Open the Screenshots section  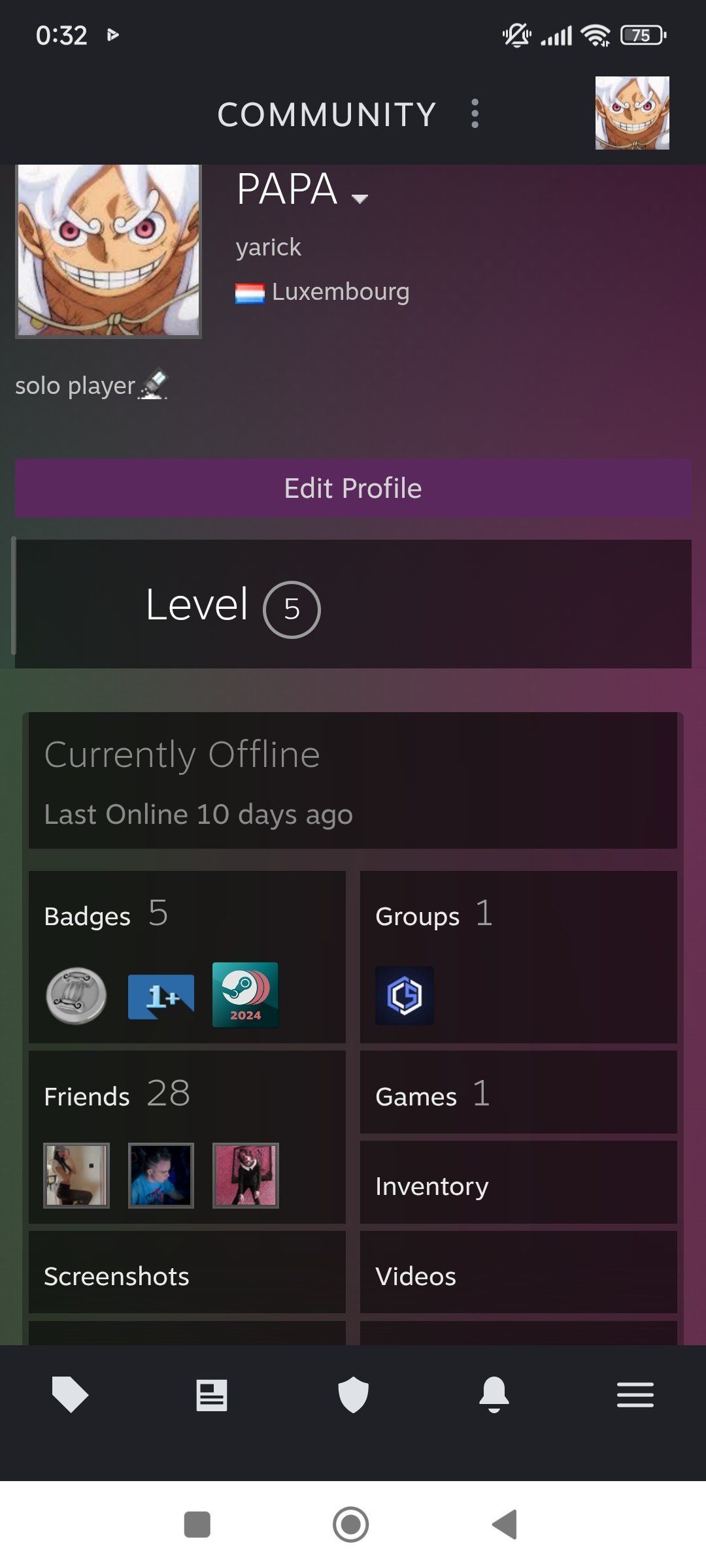click(187, 1275)
